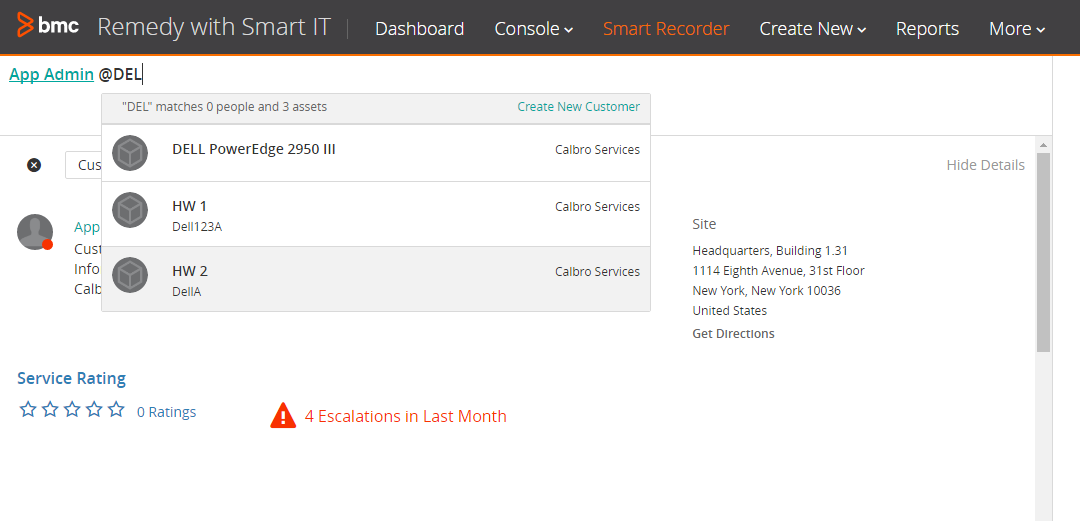
Task: Click the Service Rating heading
Action: pyautogui.click(x=72, y=378)
